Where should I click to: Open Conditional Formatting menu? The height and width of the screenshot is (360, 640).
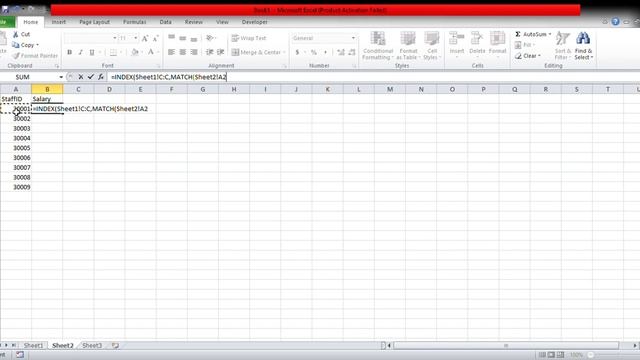pos(378,46)
